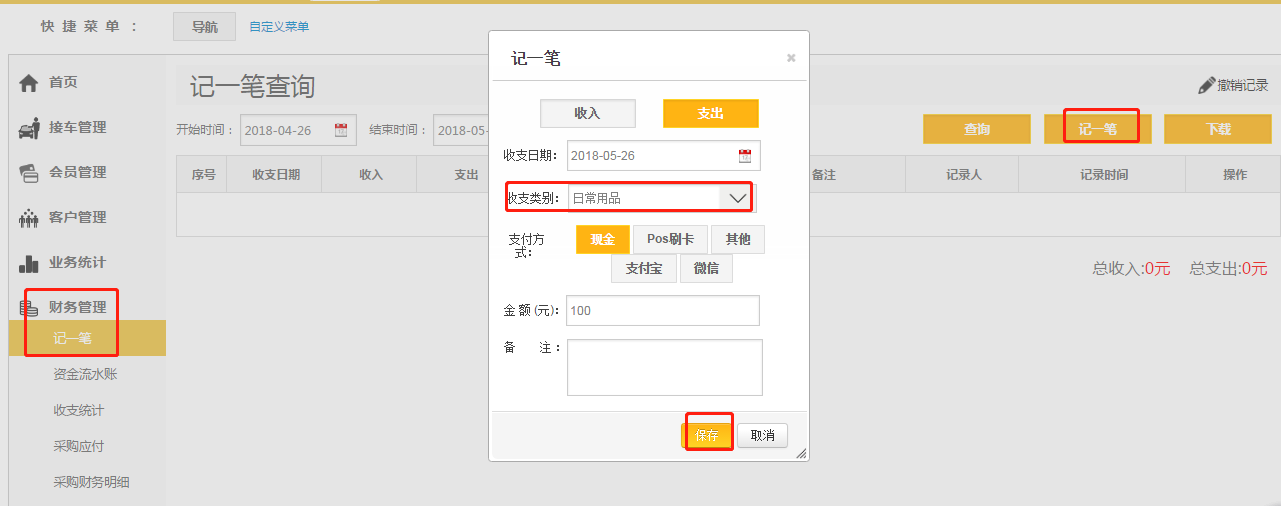Open calendar icon in 收支日期 field
Viewport: 1281px width, 506px height.
[x=744, y=156]
